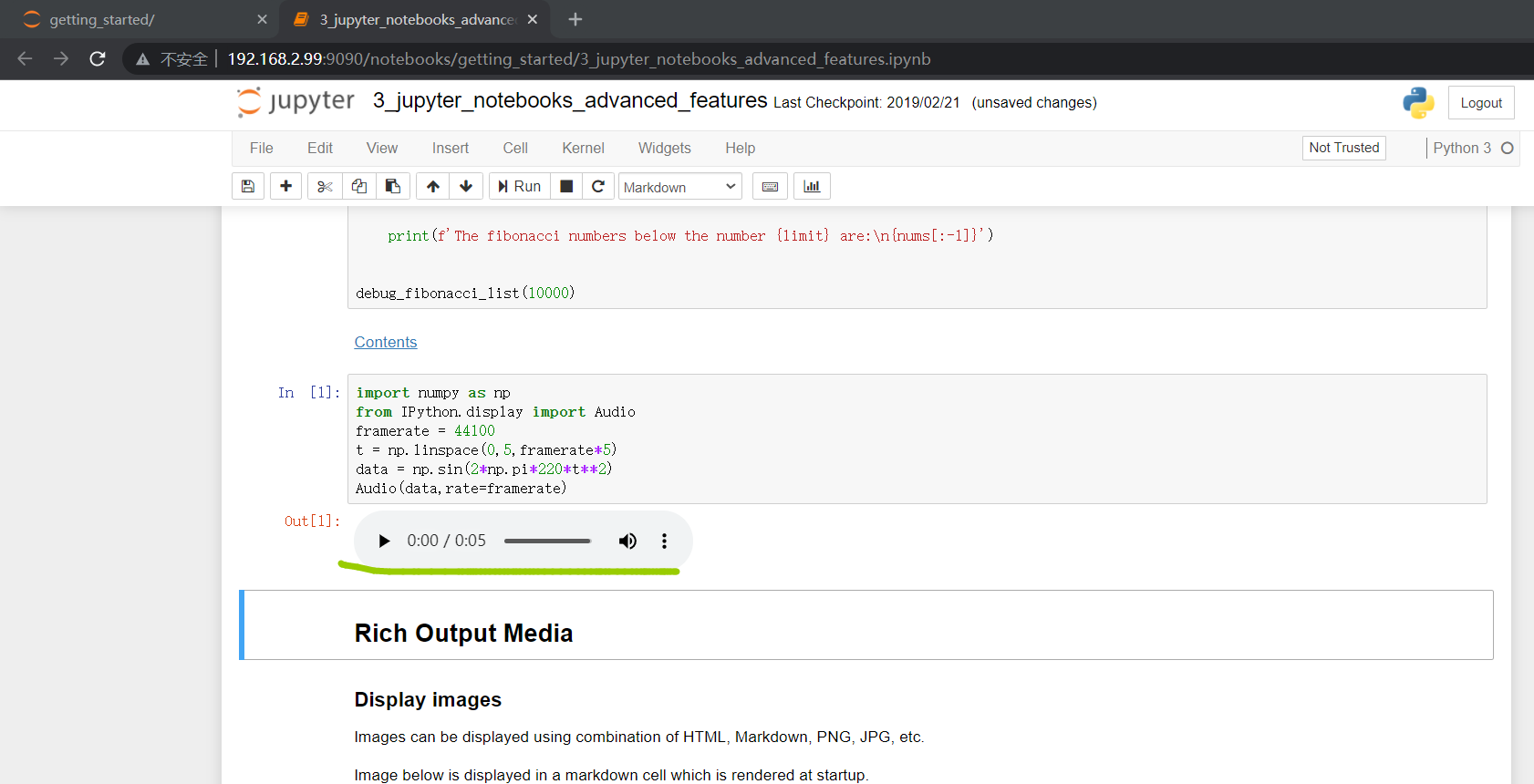Viewport: 1534px width, 784px height.
Task: Cut selected cells with the scissors icon
Action: point(325,186)
